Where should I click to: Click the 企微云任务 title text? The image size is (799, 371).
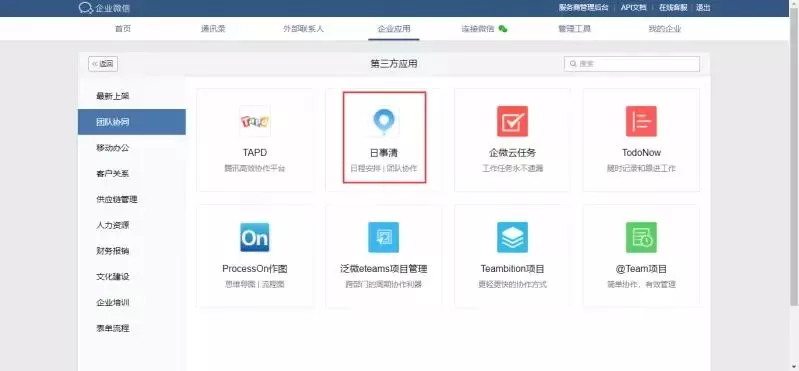[x=512, y=152]
